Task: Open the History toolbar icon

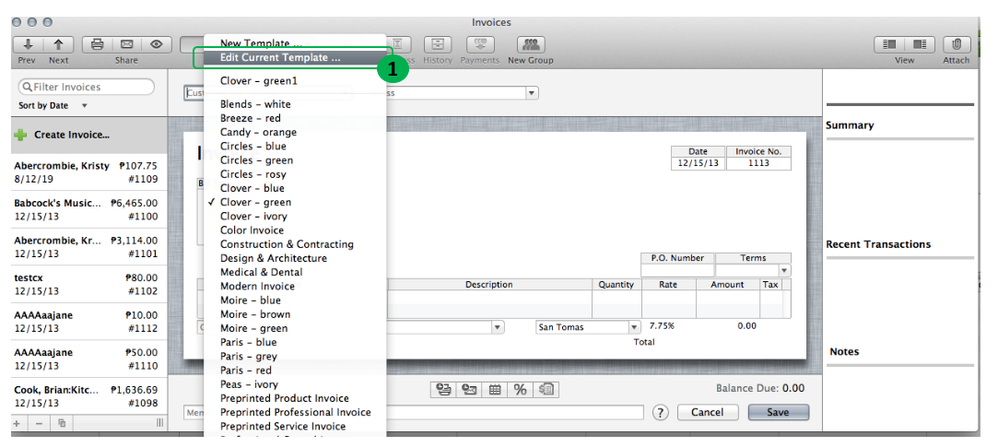Action: [437, 45]
